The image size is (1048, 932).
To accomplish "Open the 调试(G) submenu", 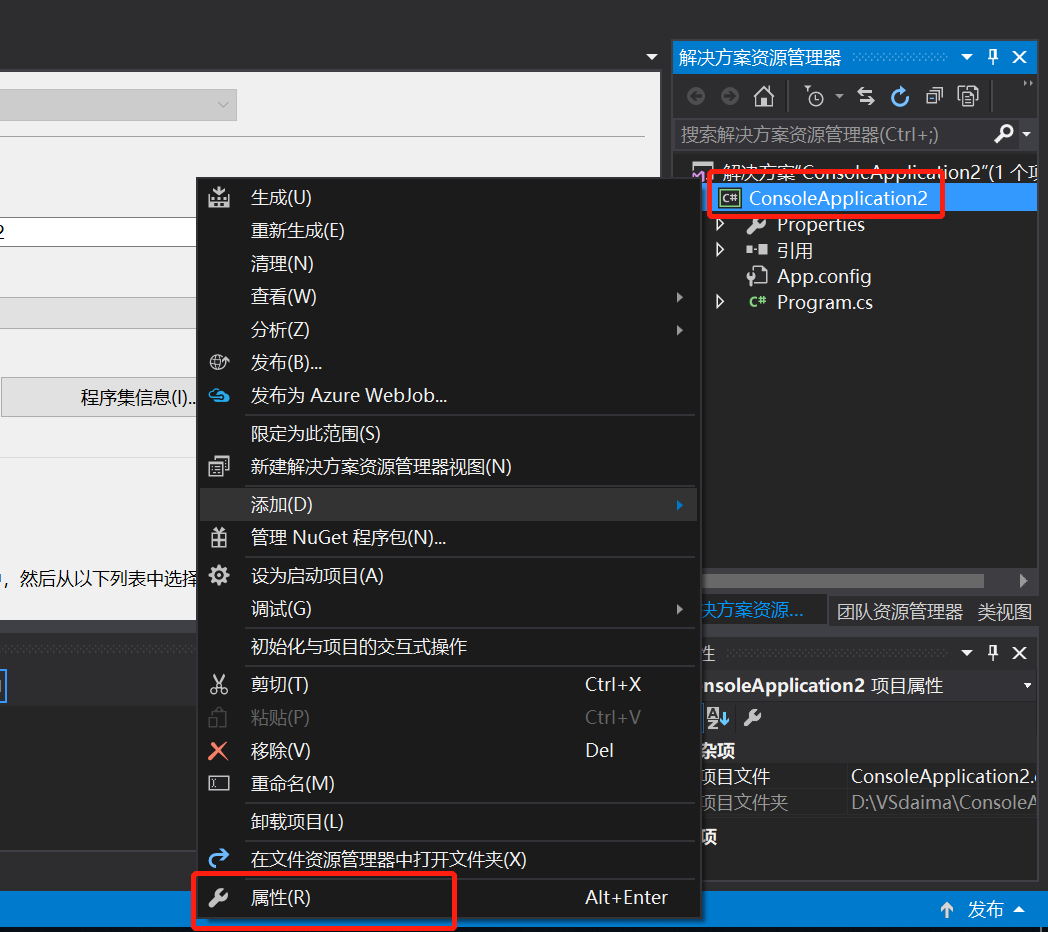I will 448,608.
